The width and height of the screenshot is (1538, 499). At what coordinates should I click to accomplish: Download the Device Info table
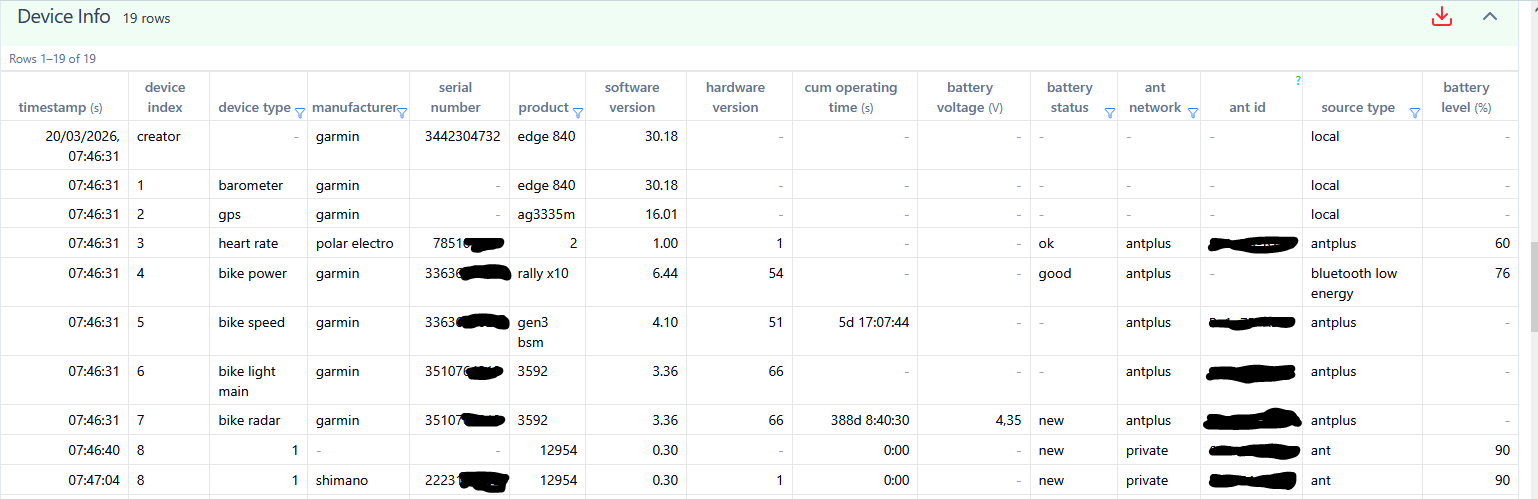coord(1441,17)
